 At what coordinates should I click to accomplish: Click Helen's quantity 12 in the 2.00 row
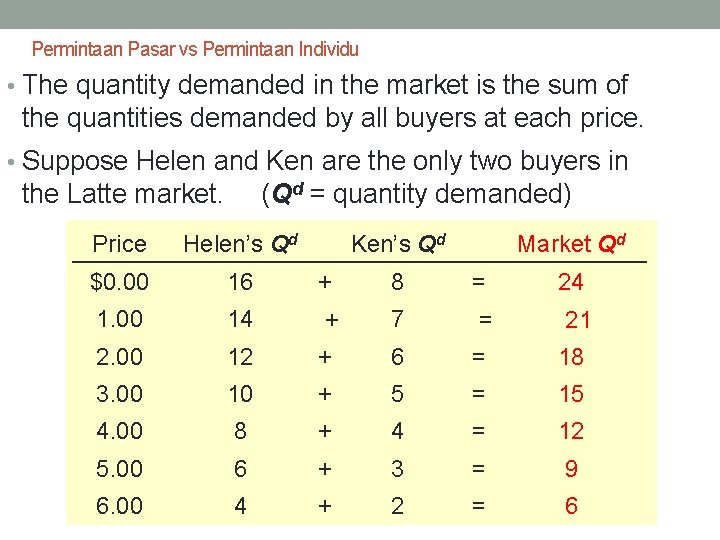240,357
